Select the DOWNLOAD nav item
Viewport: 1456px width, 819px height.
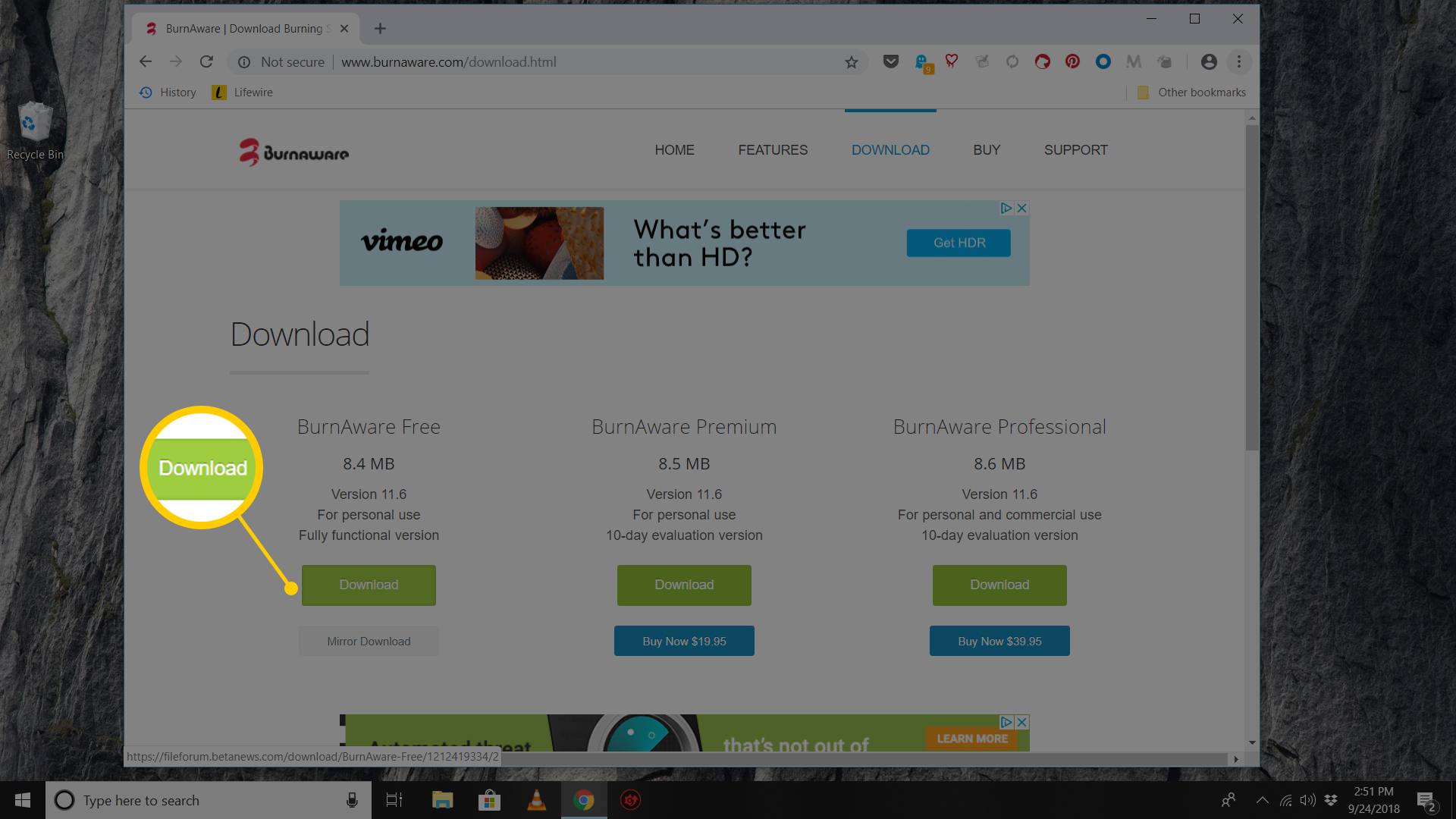pyautogui.click(x=890, y=150)
